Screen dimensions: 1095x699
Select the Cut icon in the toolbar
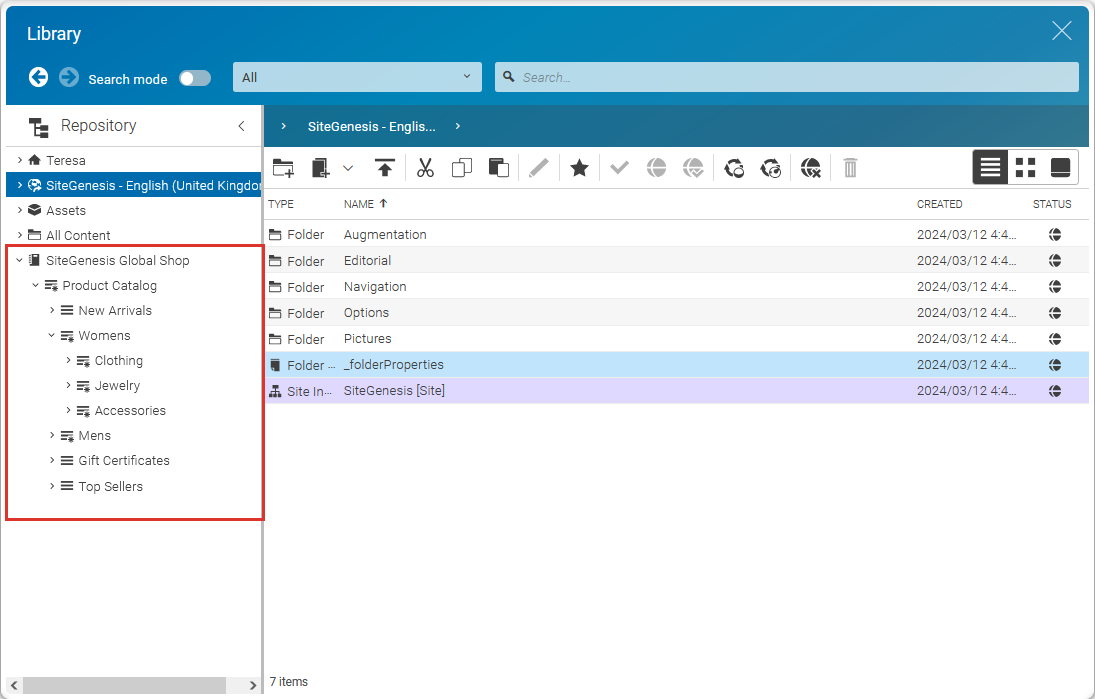pos(424,167)
